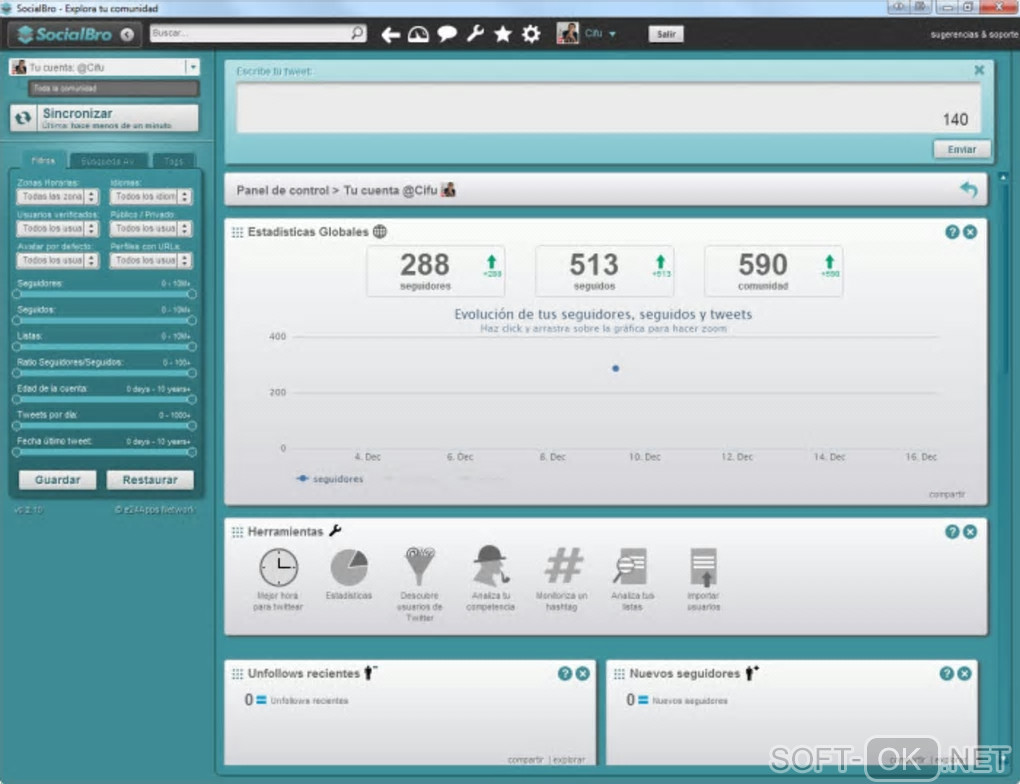The width and height of the screenshot is (1020, 784).
Task: Click compartir link under Estadísticas chart
Action: tap(946, 494)
